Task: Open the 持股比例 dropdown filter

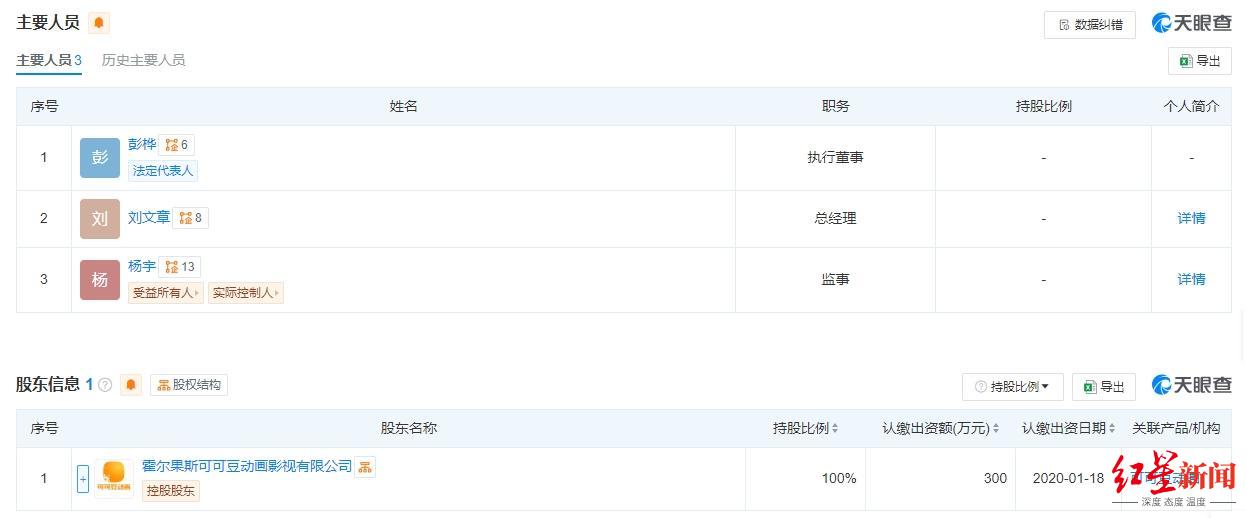Action: pyautogui.click(x=1013, y=387)
